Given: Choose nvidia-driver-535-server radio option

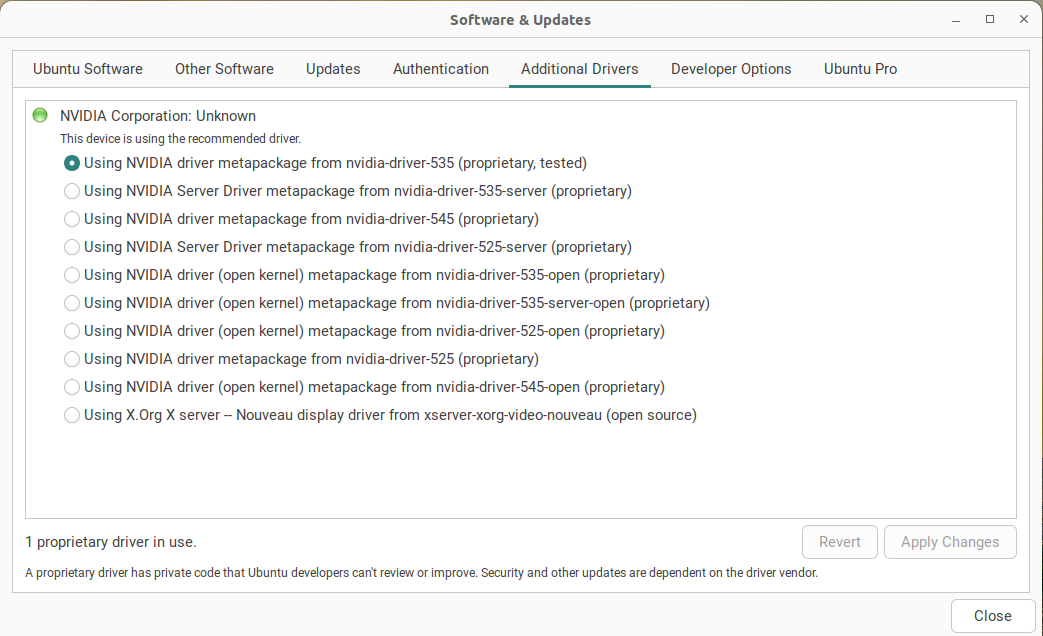Looking at the screenshot, I should click(x=72, y=191).
